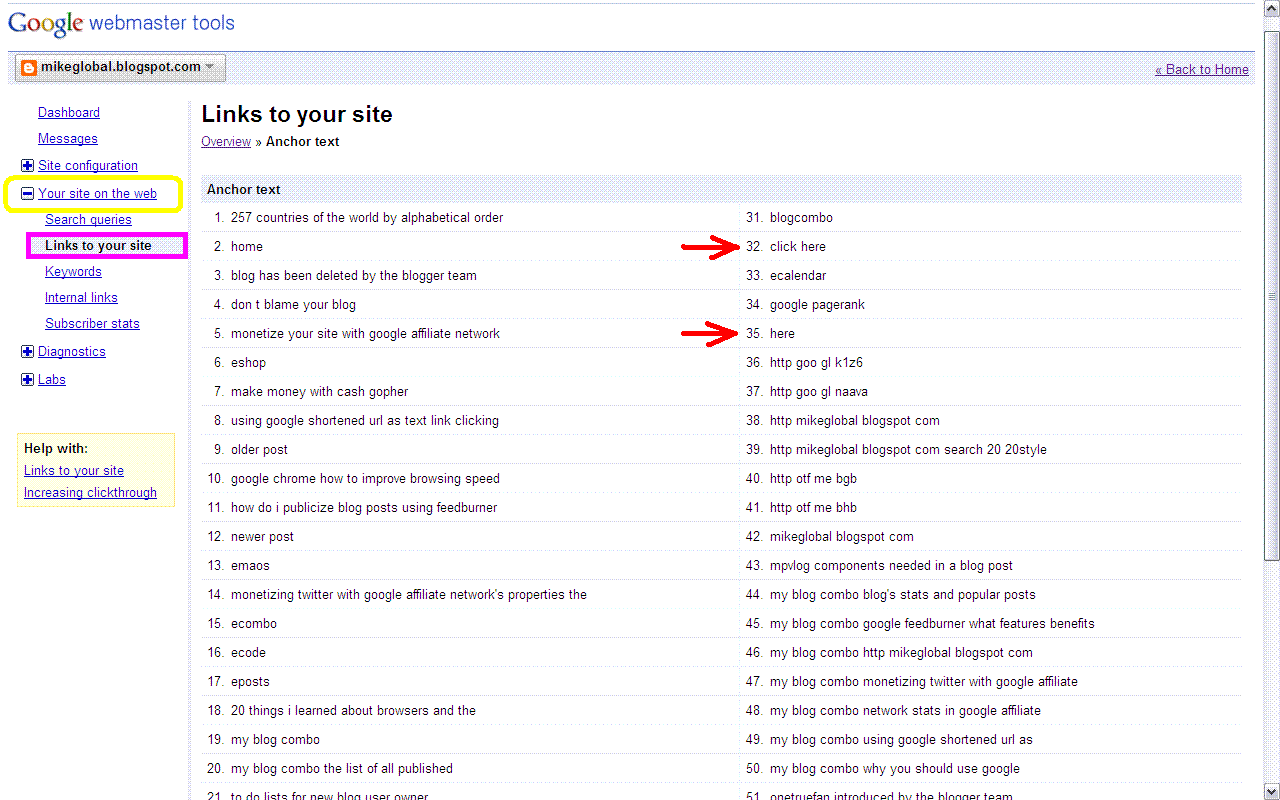Expand the Labs section
This screenshot has width=1280, height=800.
pyautogui.click(x=27, y=380)
